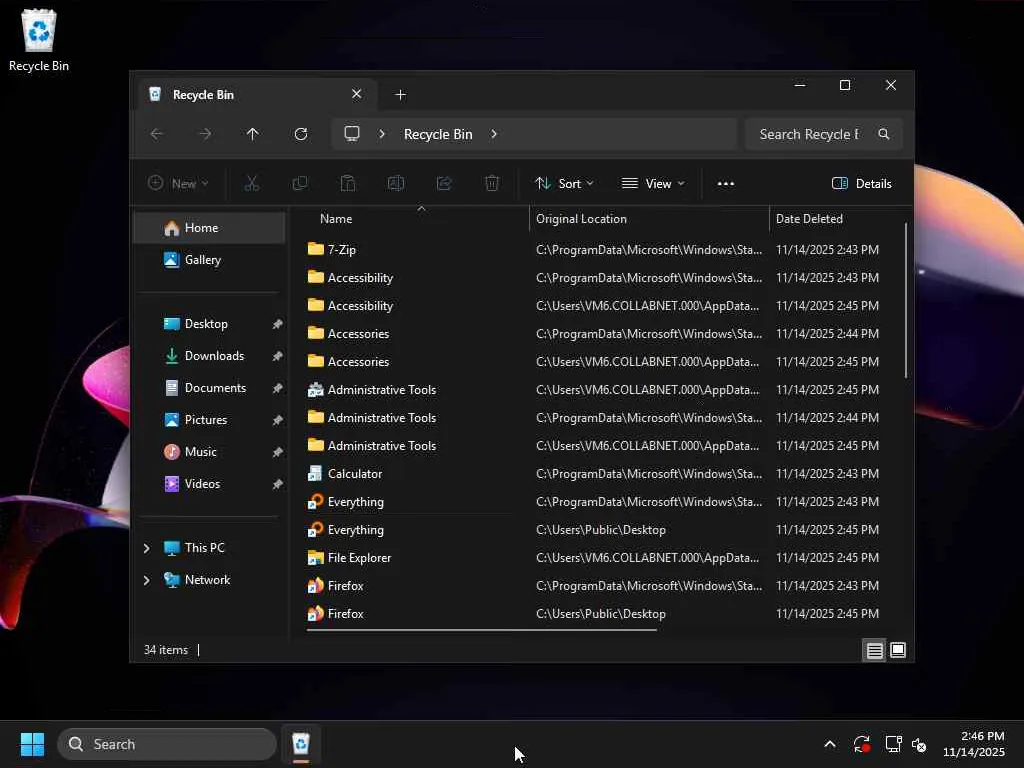The width and height of the screenshot is (1024, 768).
Task: Go up one folder level
Action: 253,134
